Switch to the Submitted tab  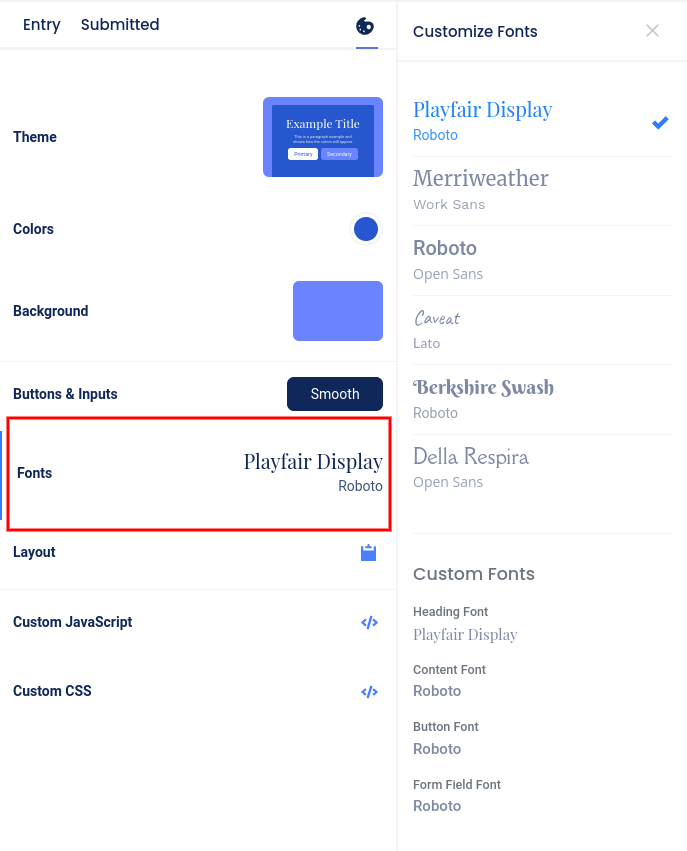pos(120,24)
